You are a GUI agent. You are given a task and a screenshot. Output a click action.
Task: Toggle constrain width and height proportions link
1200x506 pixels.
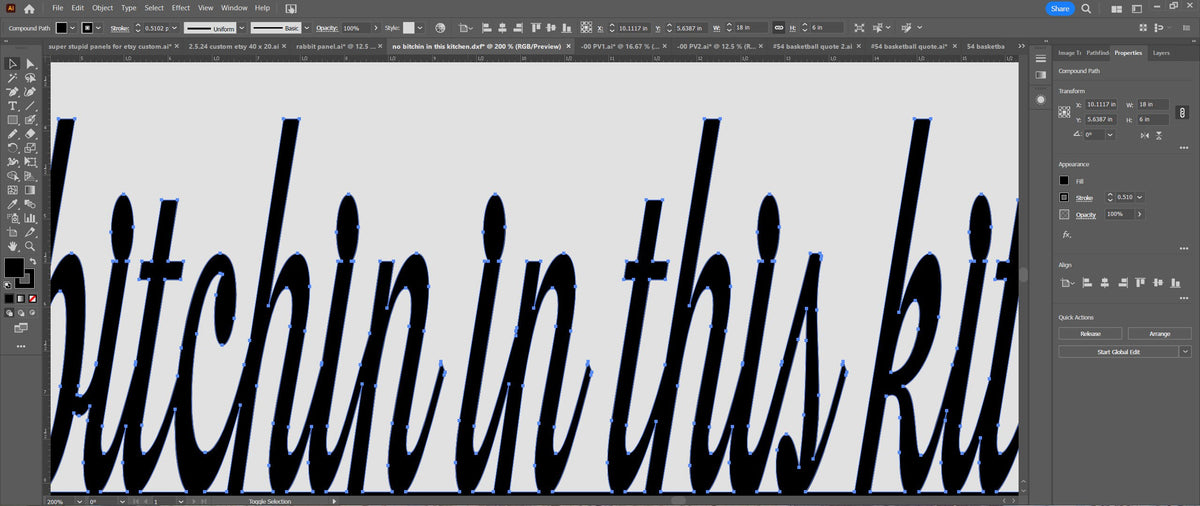777,28
